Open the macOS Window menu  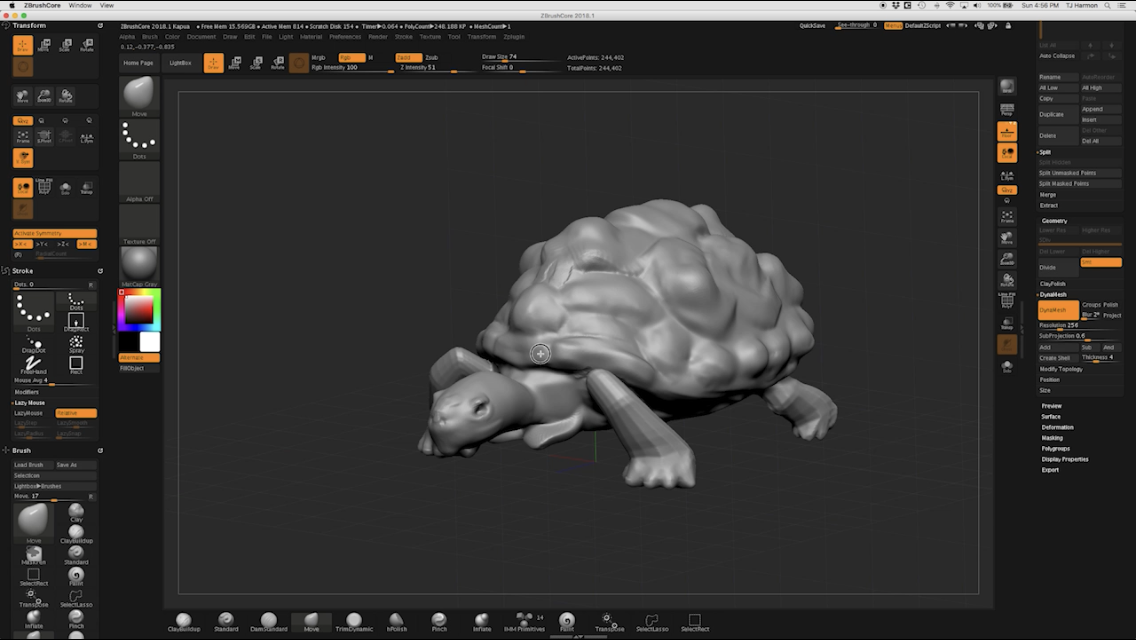80,5
